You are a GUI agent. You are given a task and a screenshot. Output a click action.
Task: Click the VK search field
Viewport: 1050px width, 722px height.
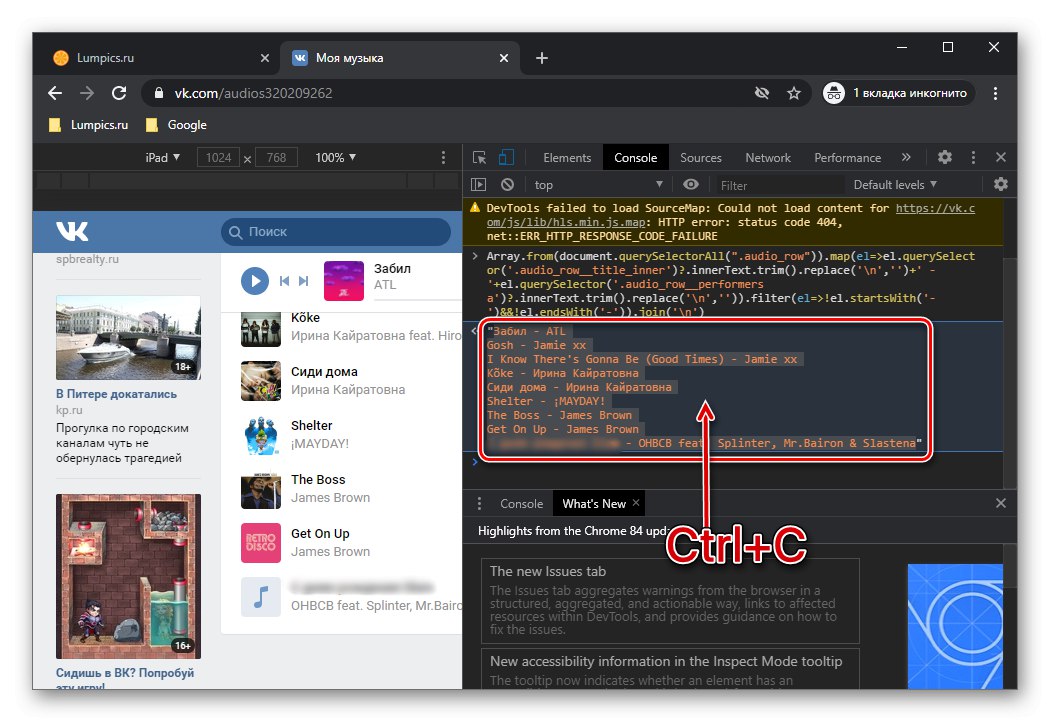[336, 232]
